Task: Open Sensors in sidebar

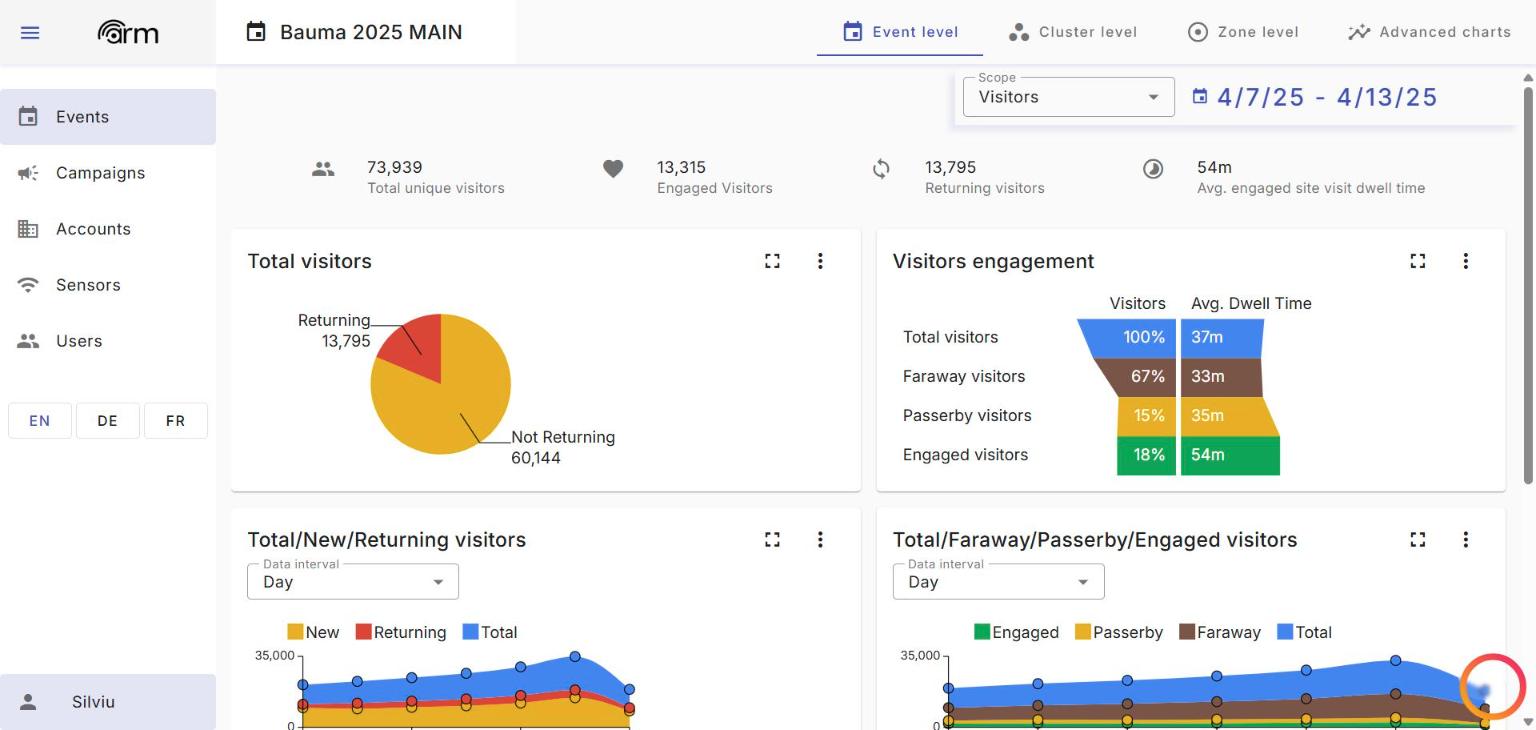Action: (108, 285)
